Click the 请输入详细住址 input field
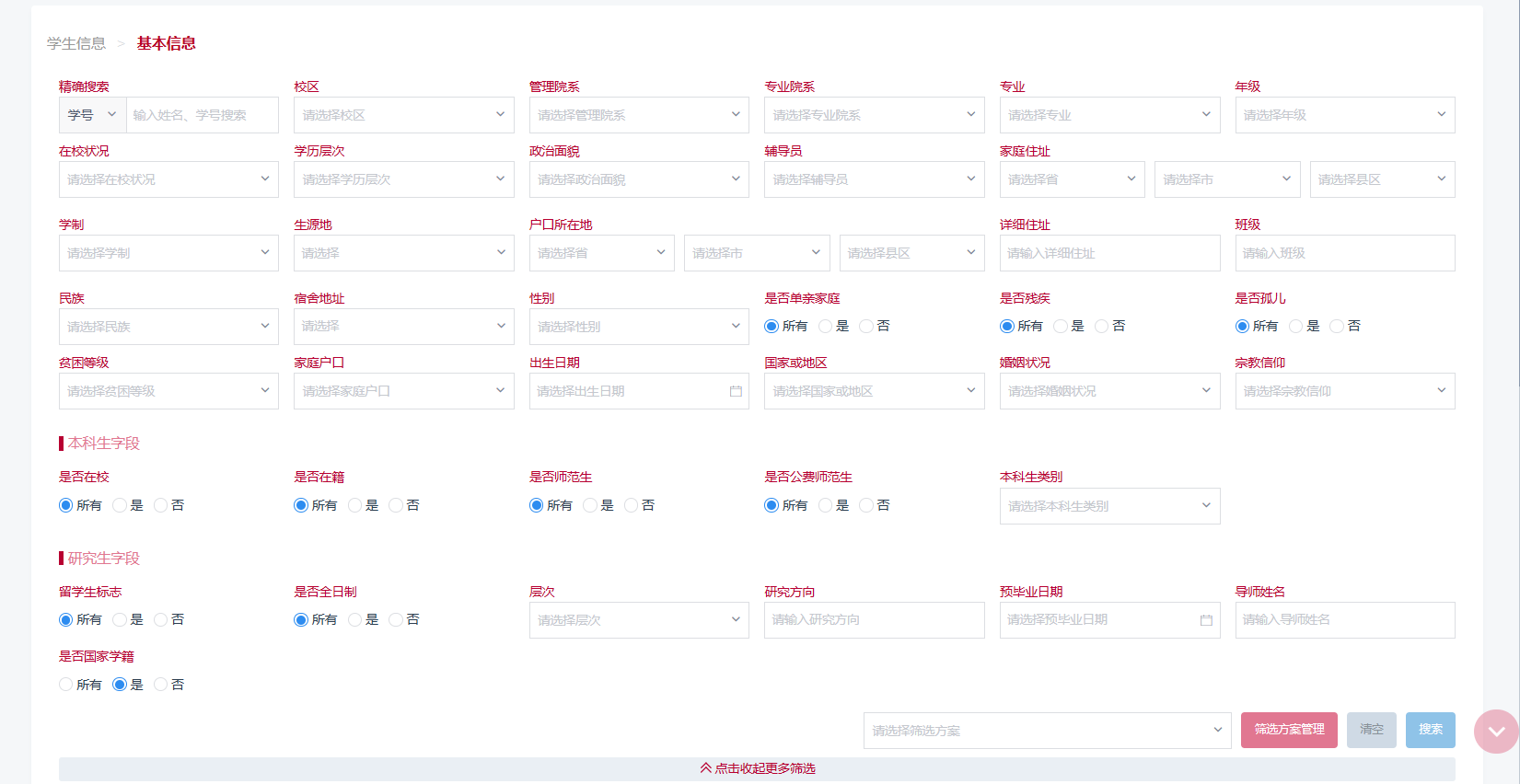This screenshot has height=784, width=1520. 1110,253
